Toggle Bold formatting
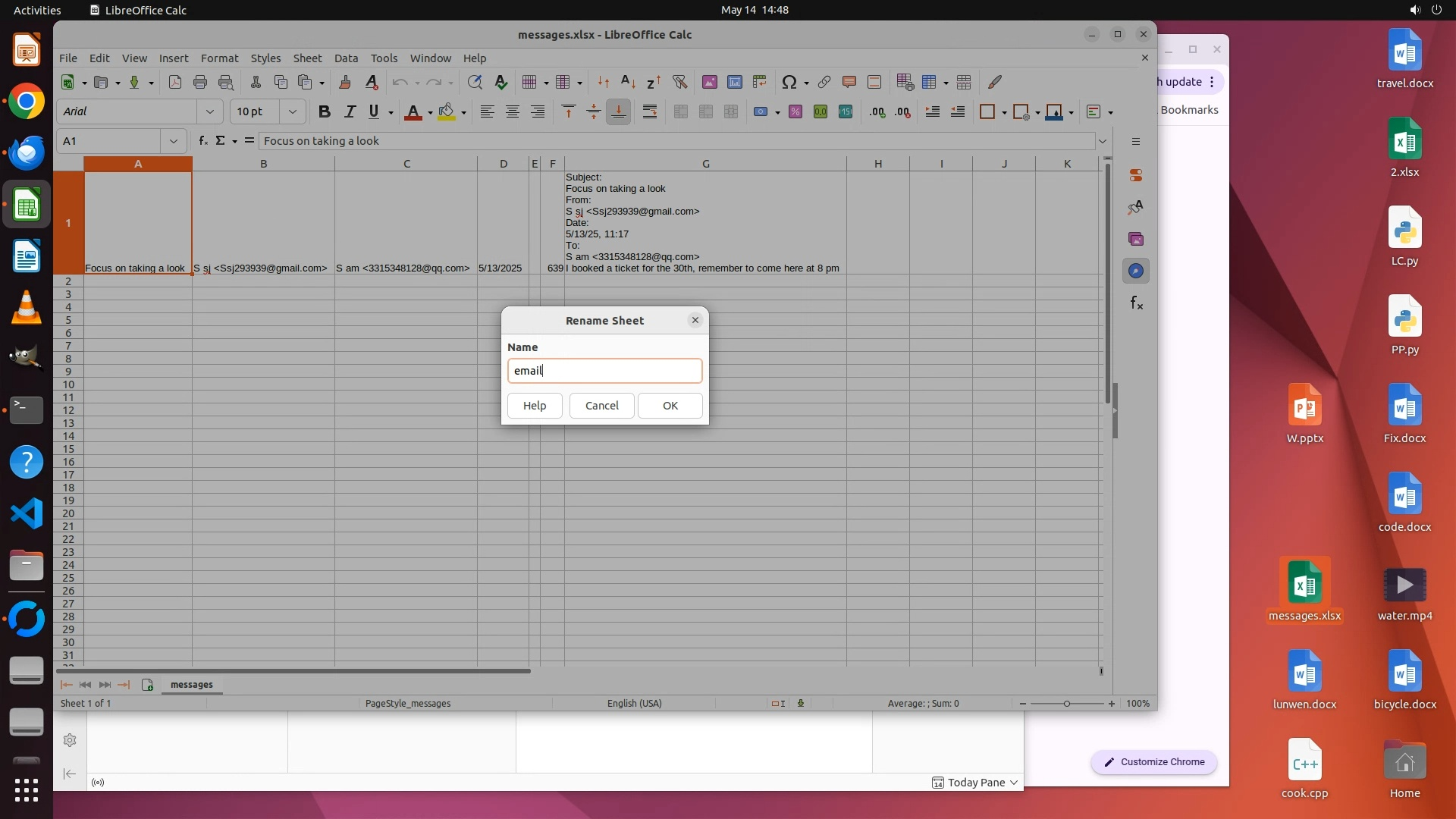1456x819 pixels. pos(325,112)
